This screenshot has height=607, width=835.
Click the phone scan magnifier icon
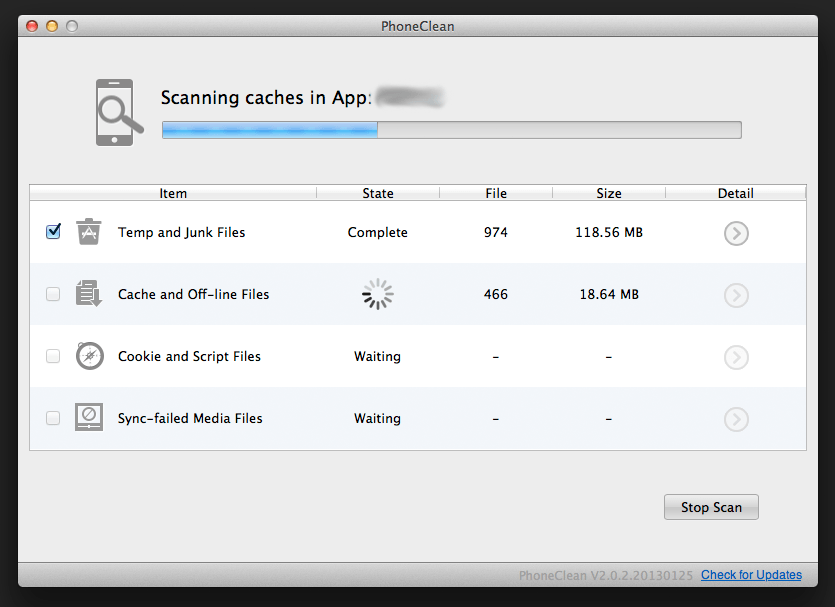pyautogui.click(x=120, y=112)
